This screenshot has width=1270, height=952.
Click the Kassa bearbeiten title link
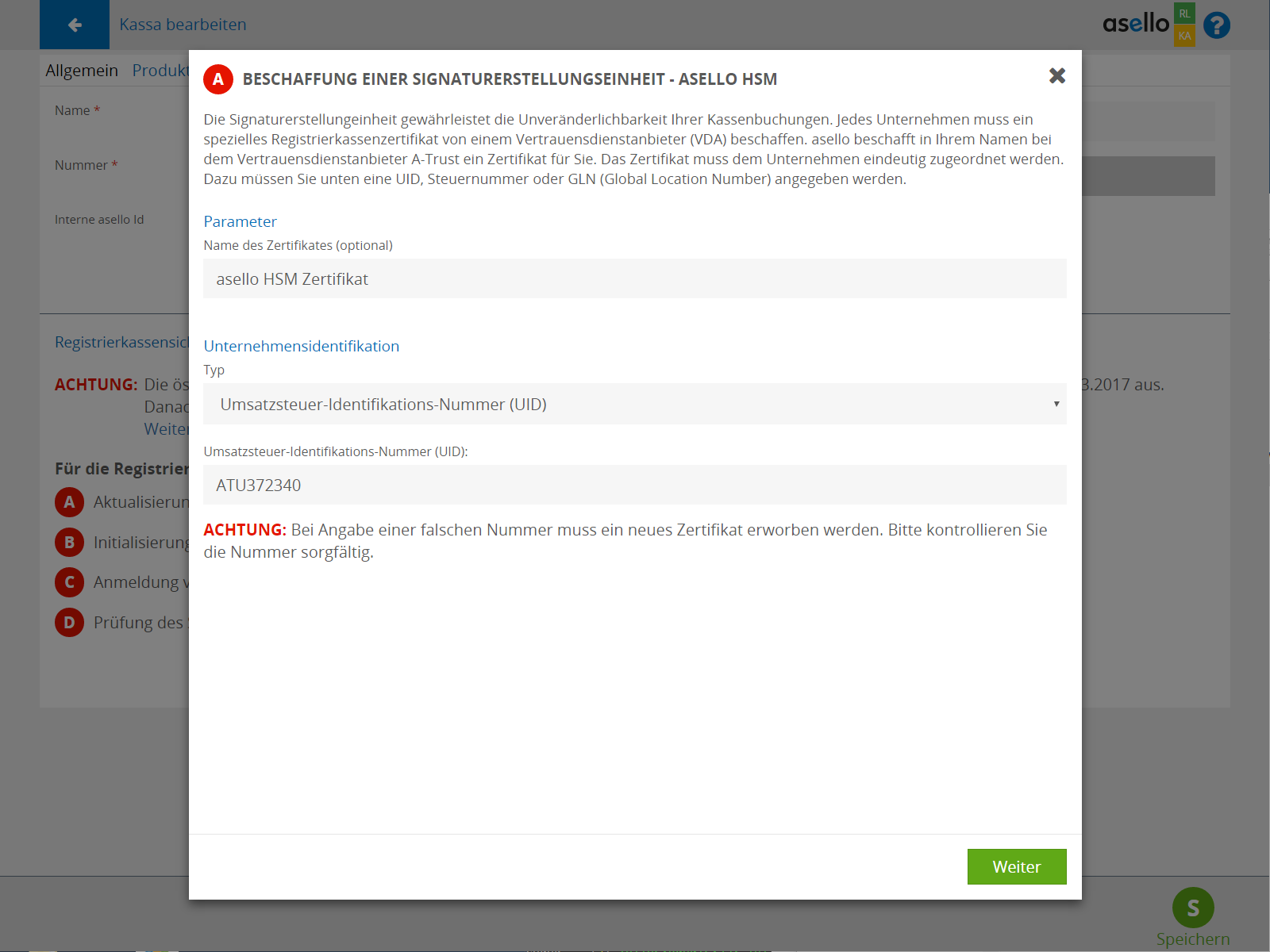click(x=183, y=25)
